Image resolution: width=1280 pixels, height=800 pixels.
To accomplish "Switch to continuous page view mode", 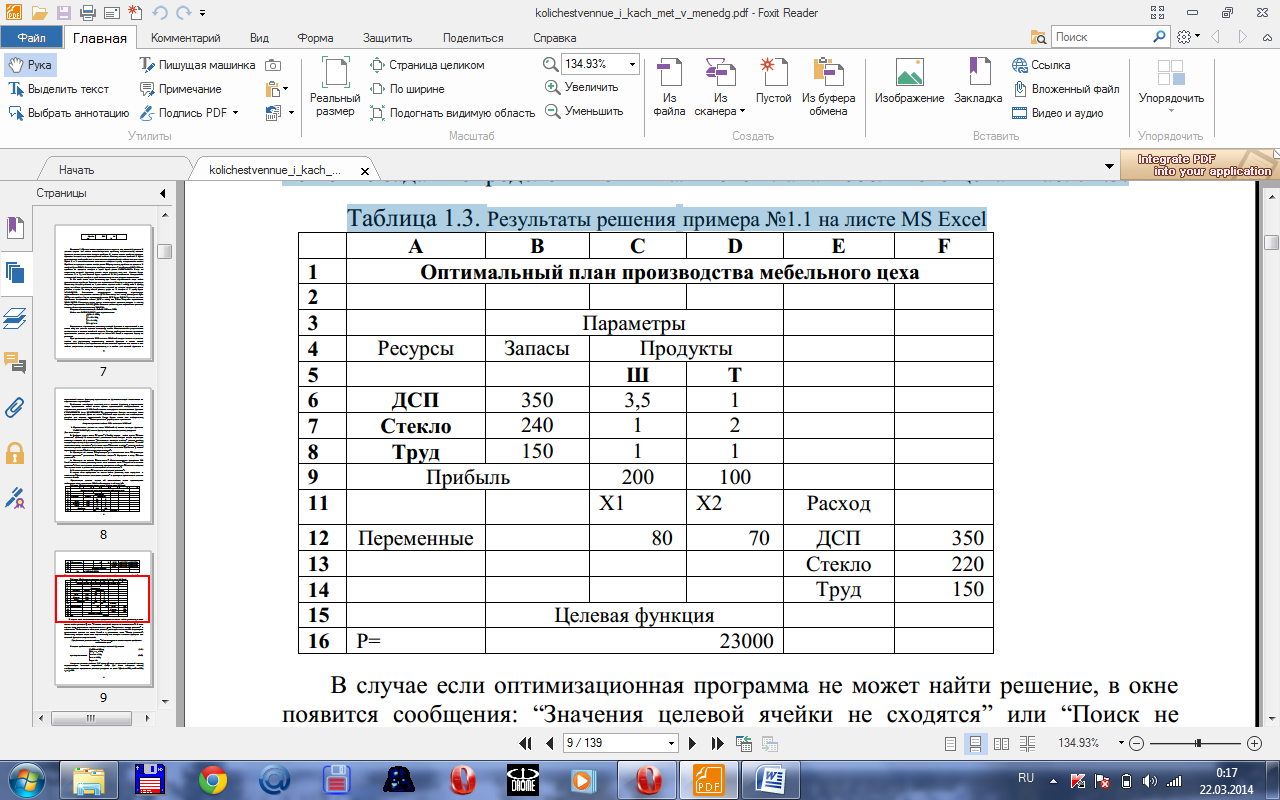I will tap(976, 744).
